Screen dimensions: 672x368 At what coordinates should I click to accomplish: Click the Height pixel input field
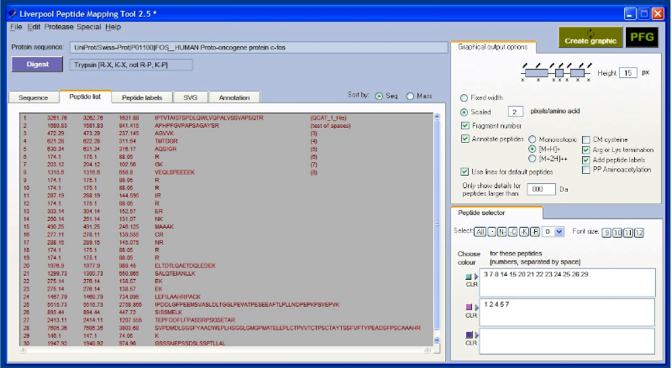pos(628,73)
